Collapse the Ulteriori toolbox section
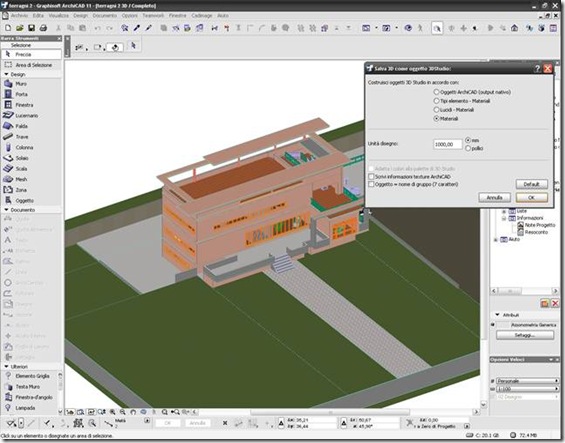The image size is (565, 443). [6, 366]
